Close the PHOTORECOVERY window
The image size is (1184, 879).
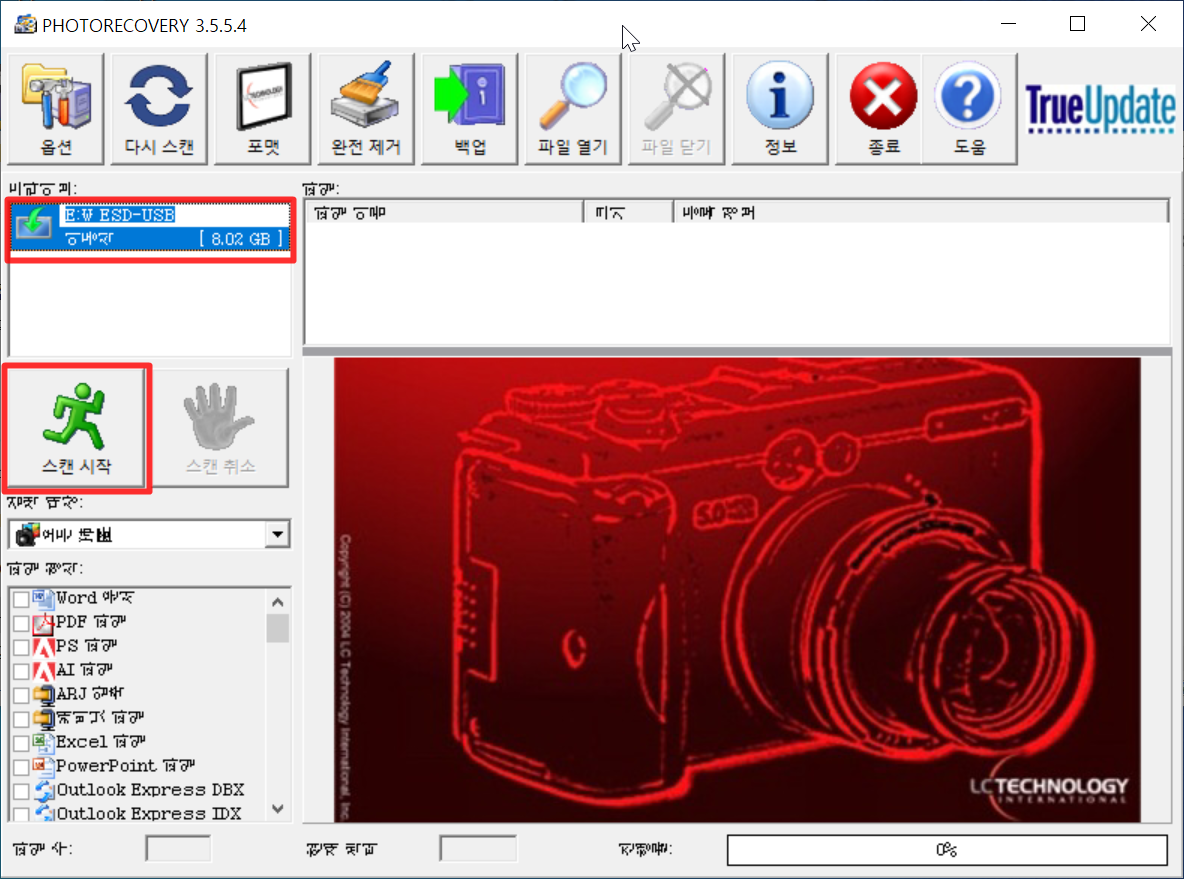pyautogui.click(x=1148, y=24)
